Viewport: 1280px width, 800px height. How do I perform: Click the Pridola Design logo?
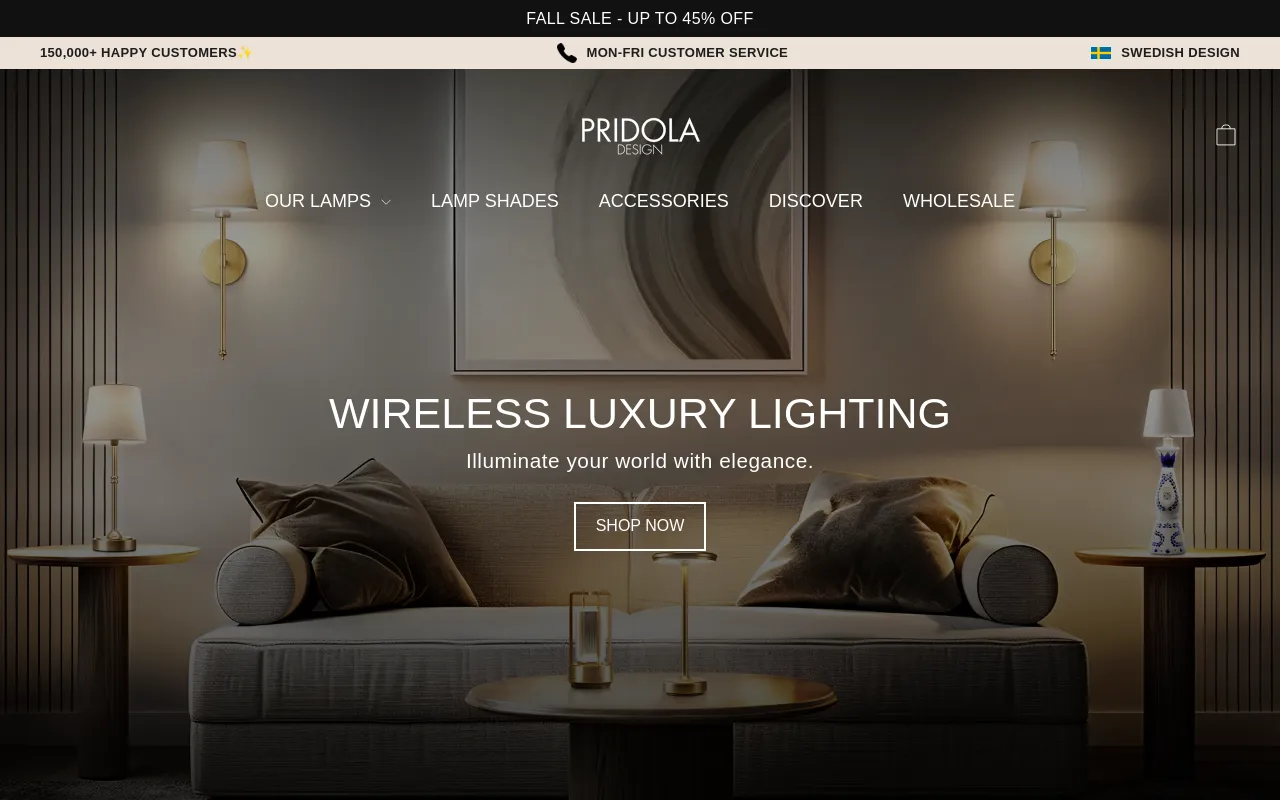pos(640,136)
